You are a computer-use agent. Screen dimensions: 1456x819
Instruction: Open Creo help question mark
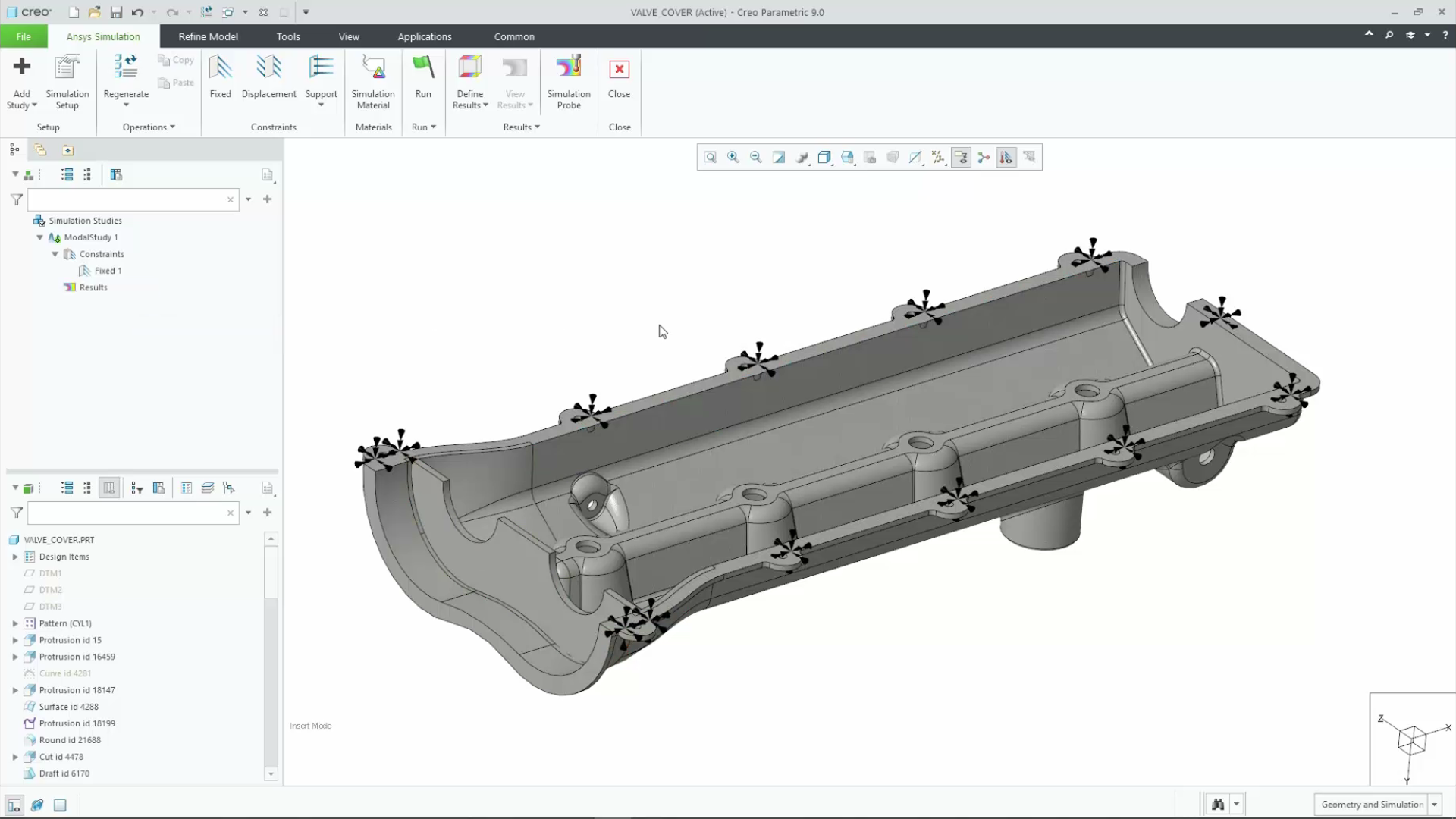(1445, 35)
